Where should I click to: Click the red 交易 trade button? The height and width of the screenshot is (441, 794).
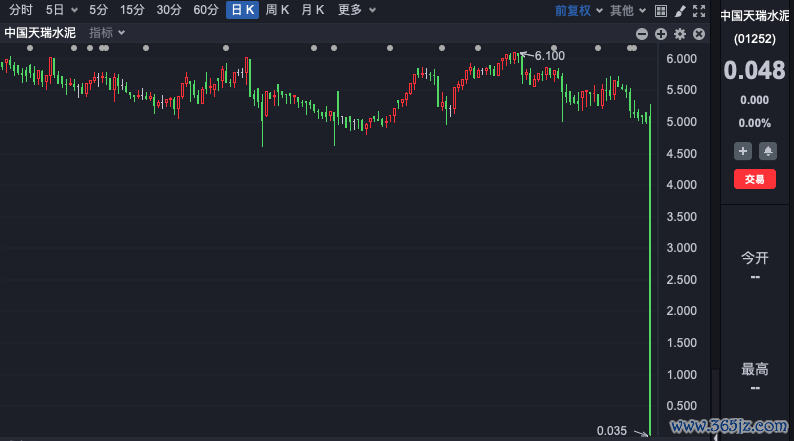755,179
